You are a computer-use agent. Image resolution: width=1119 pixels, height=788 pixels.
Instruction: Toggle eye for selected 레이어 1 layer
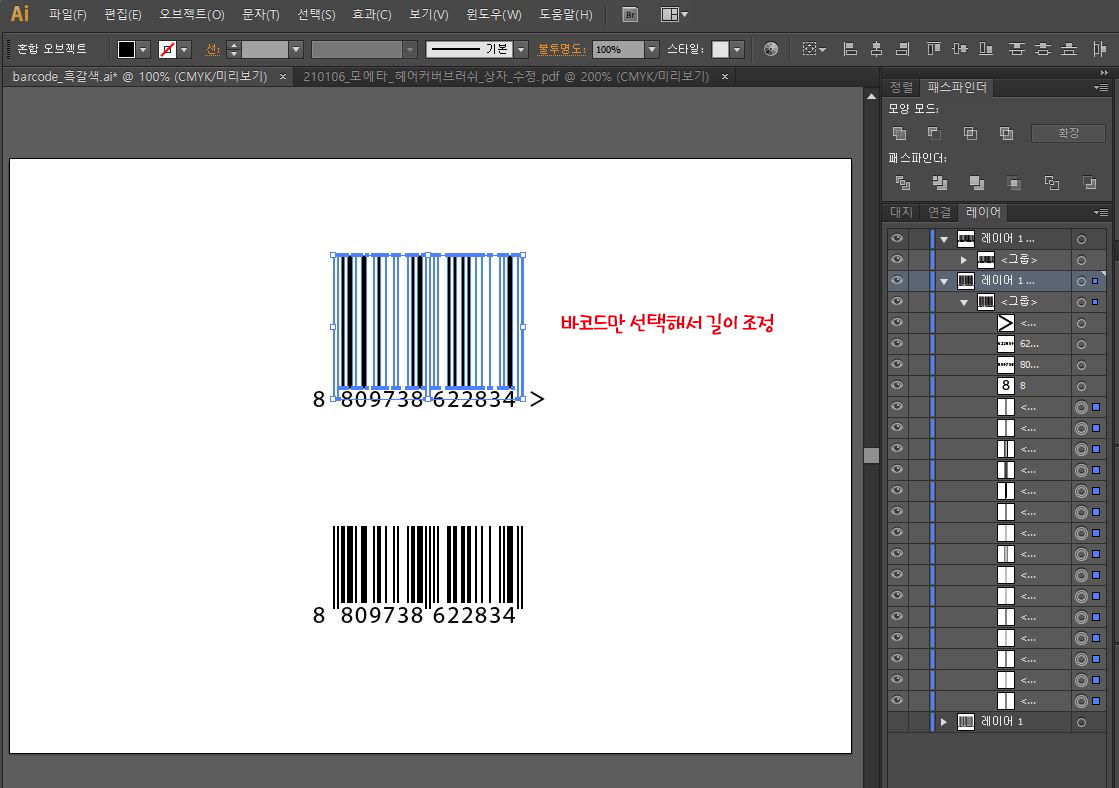click(897, 281)
